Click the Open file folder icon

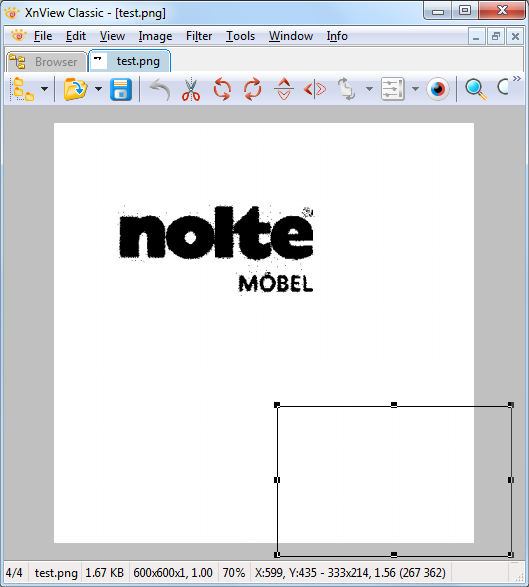tap(75, 89)
